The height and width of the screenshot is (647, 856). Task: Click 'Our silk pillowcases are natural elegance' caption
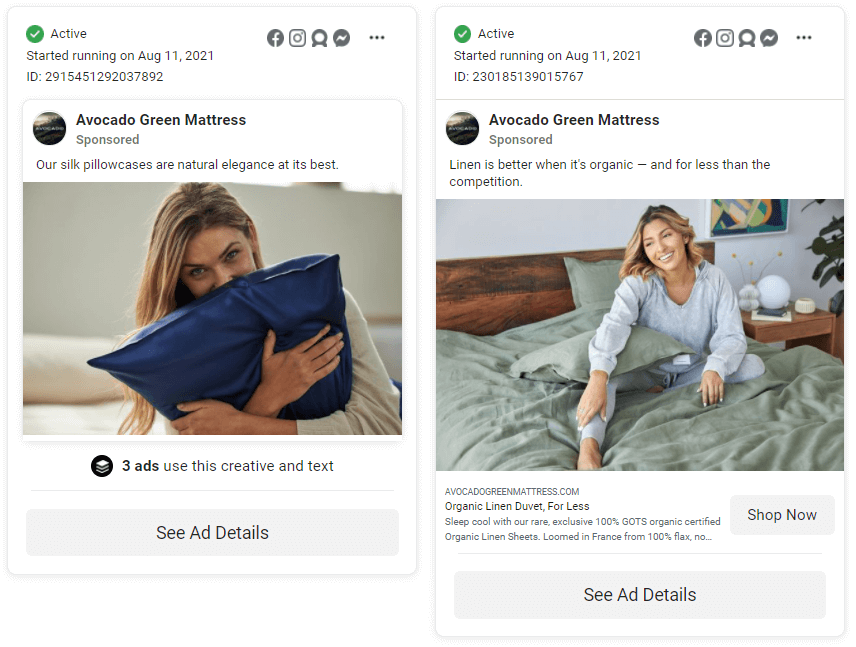pyautogui.click(x=187, y=164)
